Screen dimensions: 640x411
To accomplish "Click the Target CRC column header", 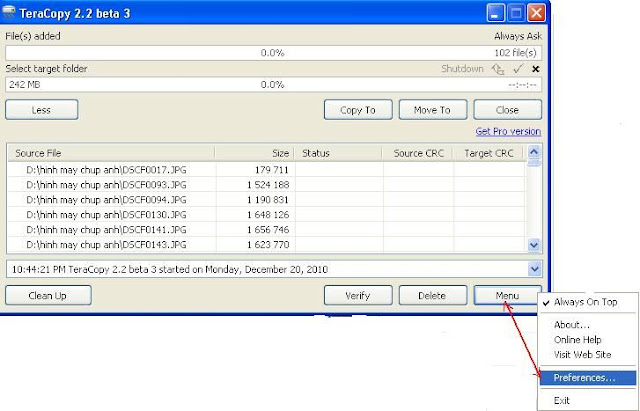I will (489, 153).
